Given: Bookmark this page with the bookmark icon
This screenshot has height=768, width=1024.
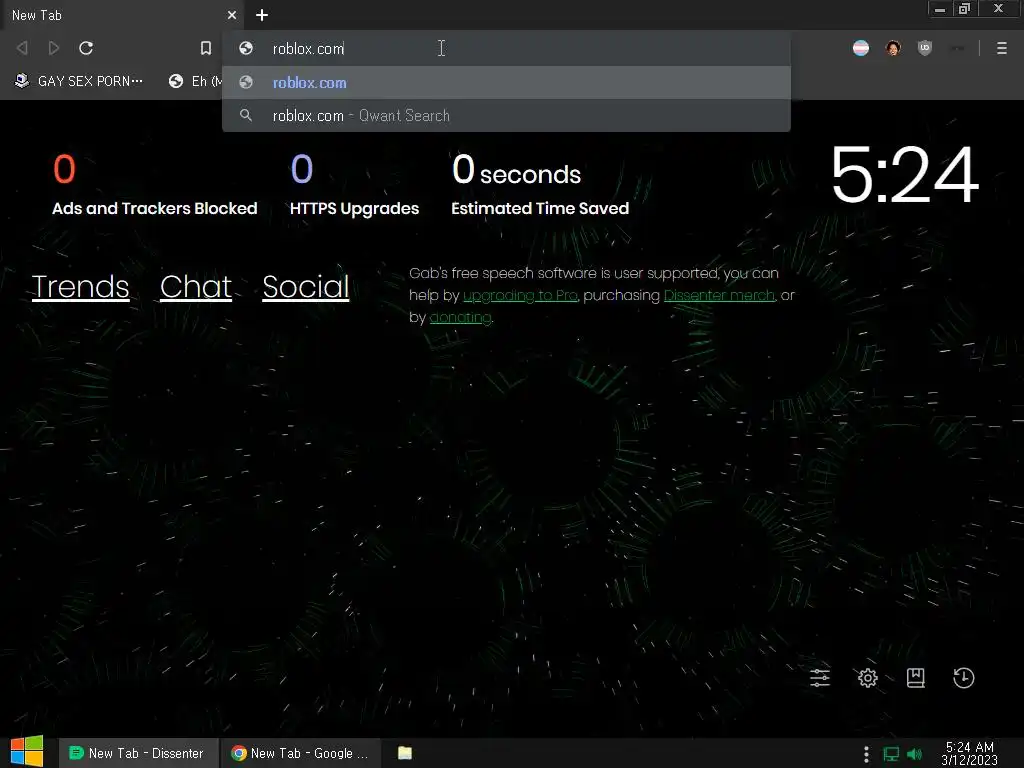Looking at the screenshot, I should 206,48.
